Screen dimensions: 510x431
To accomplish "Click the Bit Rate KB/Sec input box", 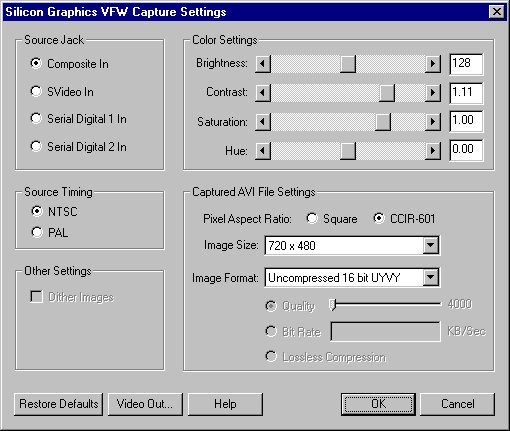I will pos(385,331).
